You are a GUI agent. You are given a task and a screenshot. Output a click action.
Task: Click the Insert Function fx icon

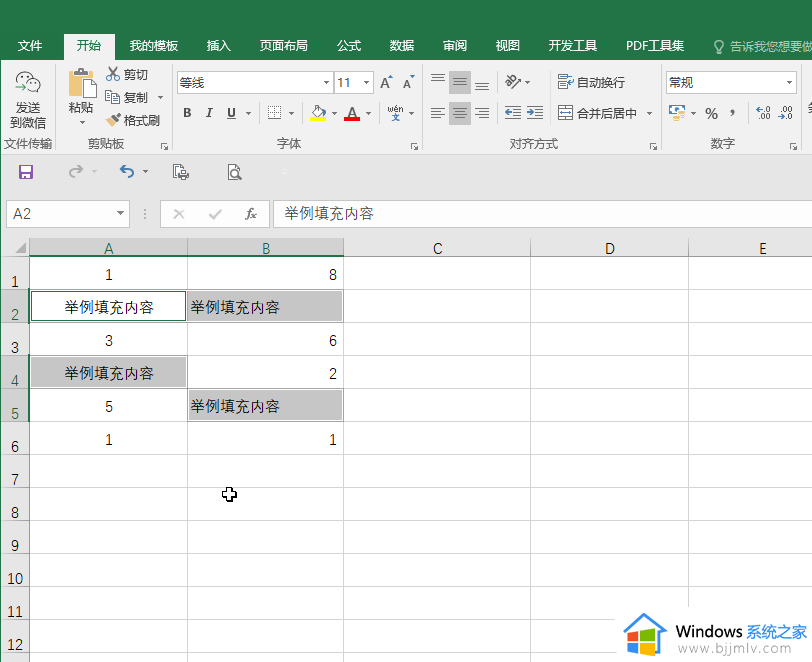click(251, 214)
